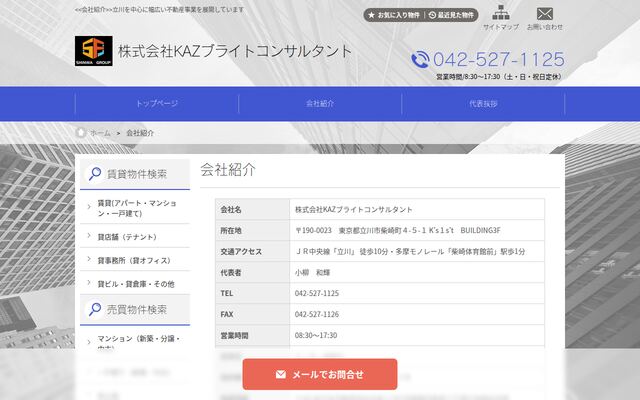Click the メールでお問合せ button

coord(320,374)
